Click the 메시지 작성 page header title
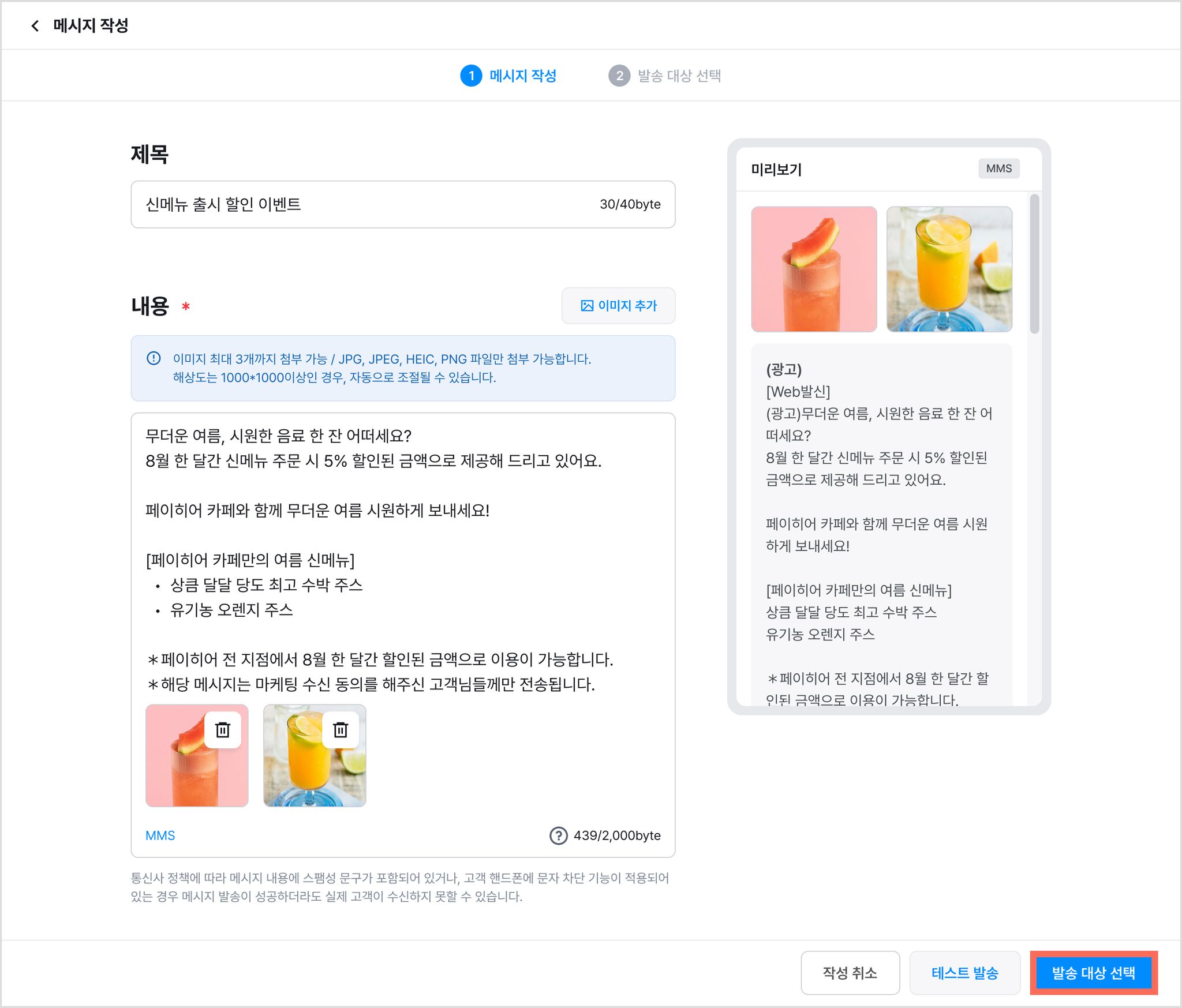The image size is (1182, 1008). pos(91,25)
